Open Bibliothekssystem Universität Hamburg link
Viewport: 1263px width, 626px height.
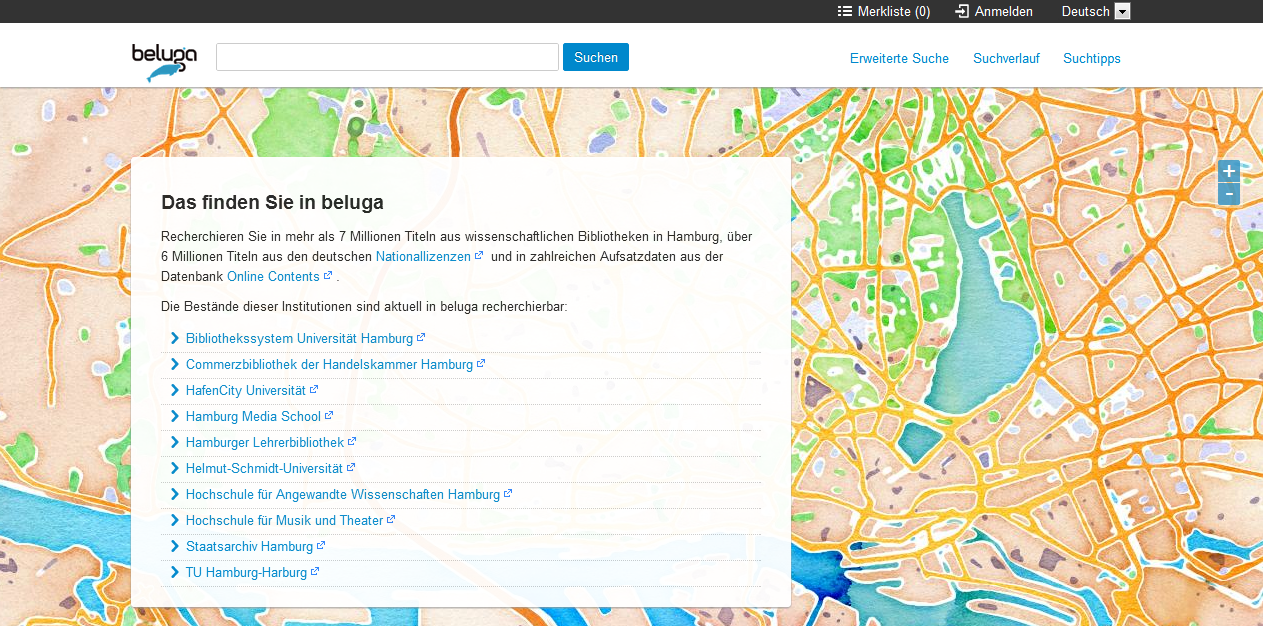coord(299,338)
